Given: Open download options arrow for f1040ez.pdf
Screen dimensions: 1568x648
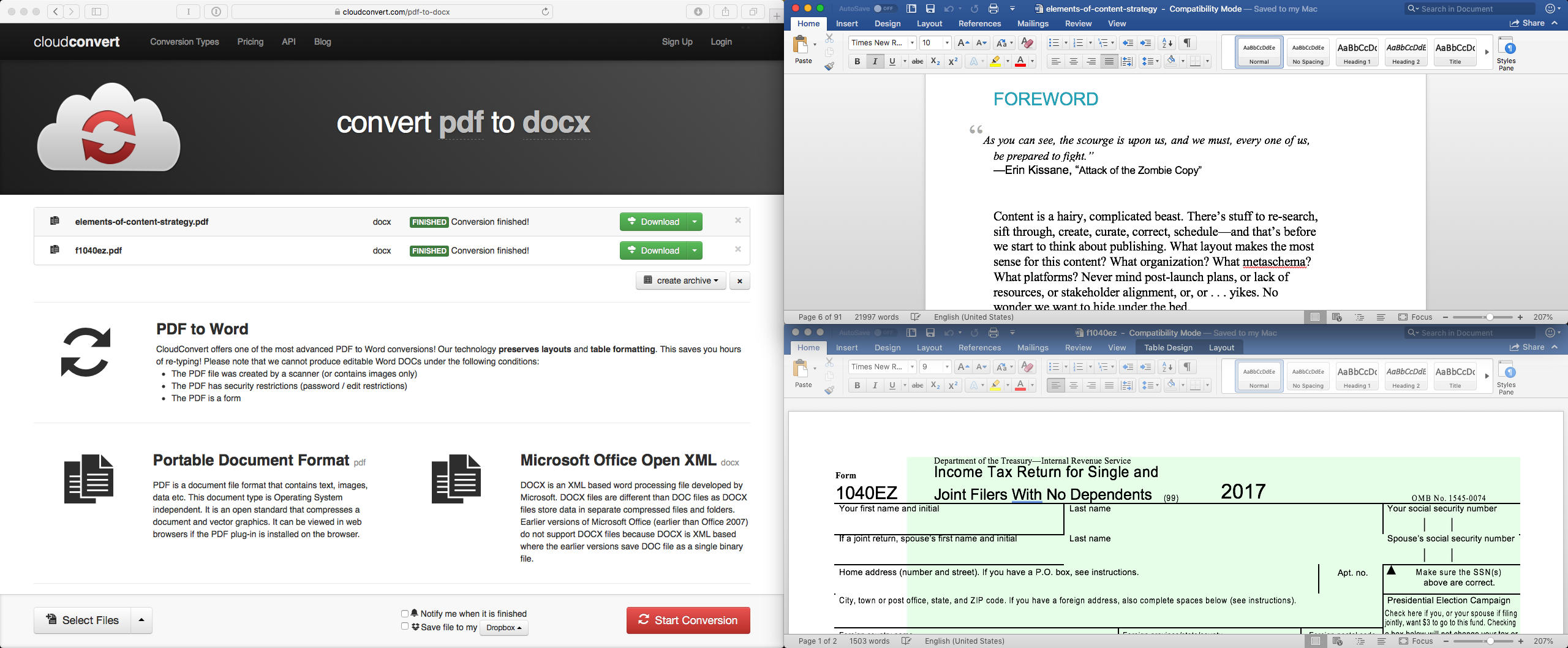Looking at the screenshot, I should pyautogui.click(x=695, y=251).
